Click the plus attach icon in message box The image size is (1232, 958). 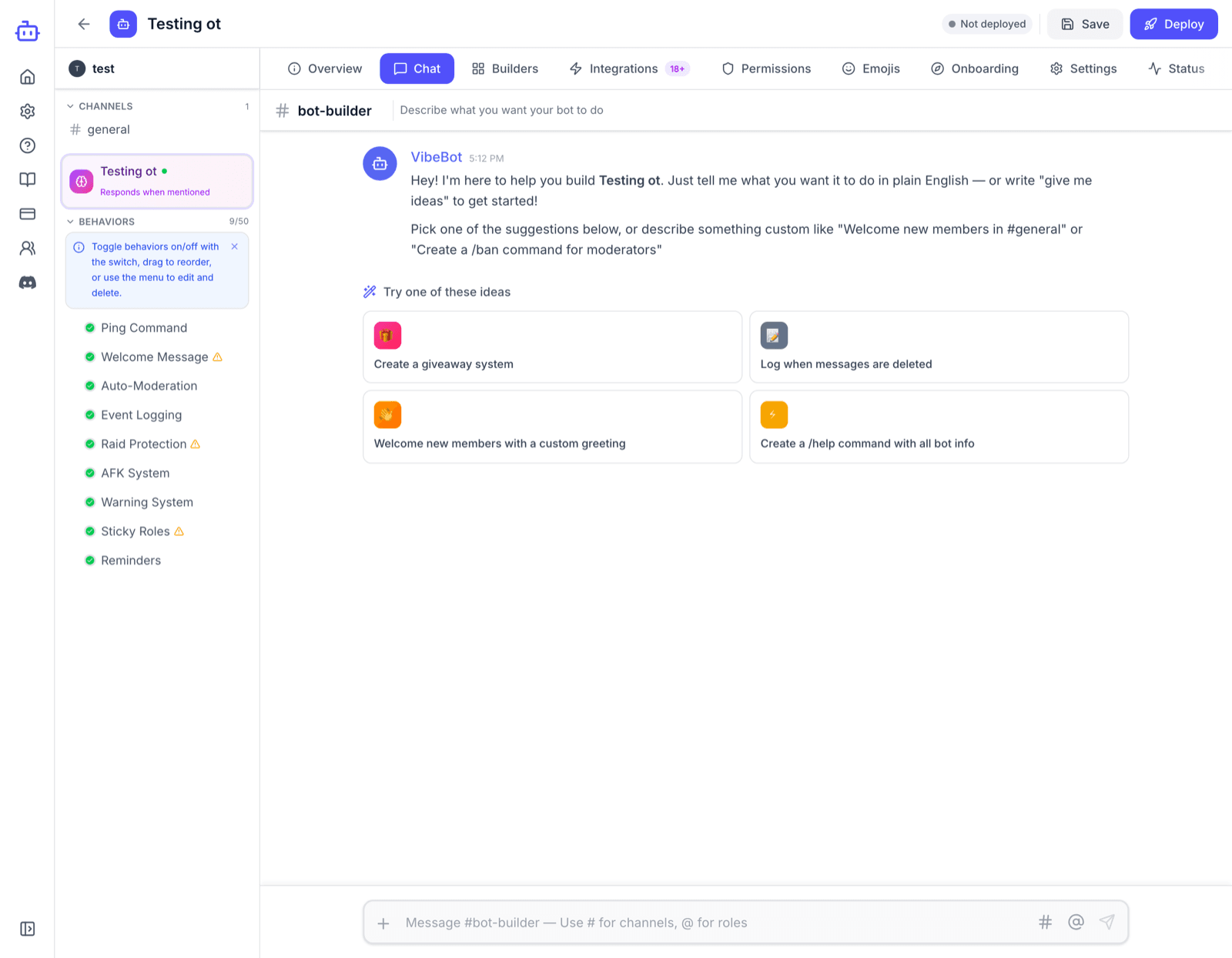pyautogui.click(x=383, y=923)
